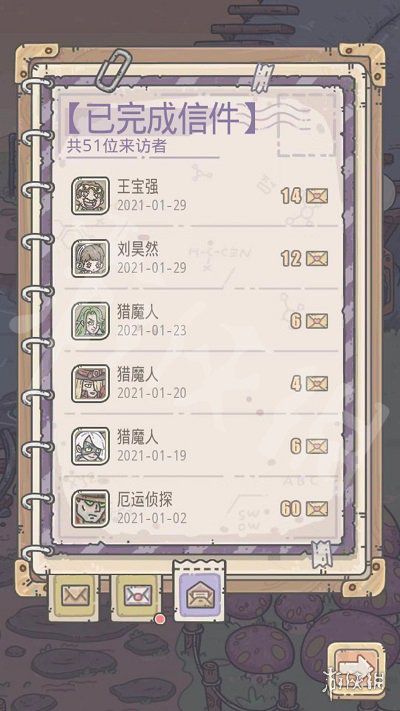
Task: Click the postage stamp outline in header
Action: [307, 126]
